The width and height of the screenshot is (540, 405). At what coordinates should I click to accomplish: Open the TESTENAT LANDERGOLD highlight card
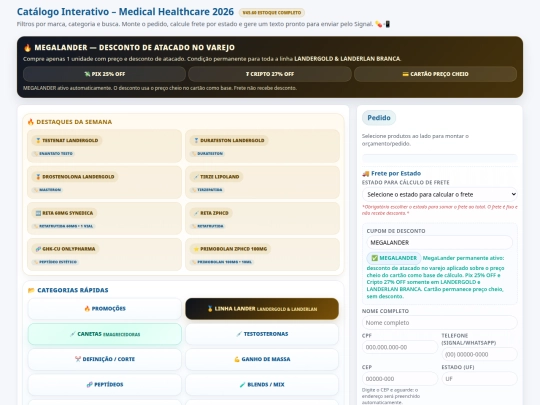coord(104,146)
